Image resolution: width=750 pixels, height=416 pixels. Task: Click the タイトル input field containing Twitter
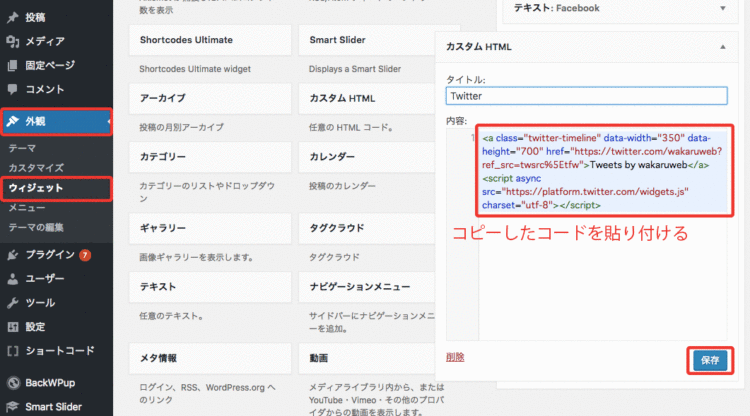(x=586, y=96)
